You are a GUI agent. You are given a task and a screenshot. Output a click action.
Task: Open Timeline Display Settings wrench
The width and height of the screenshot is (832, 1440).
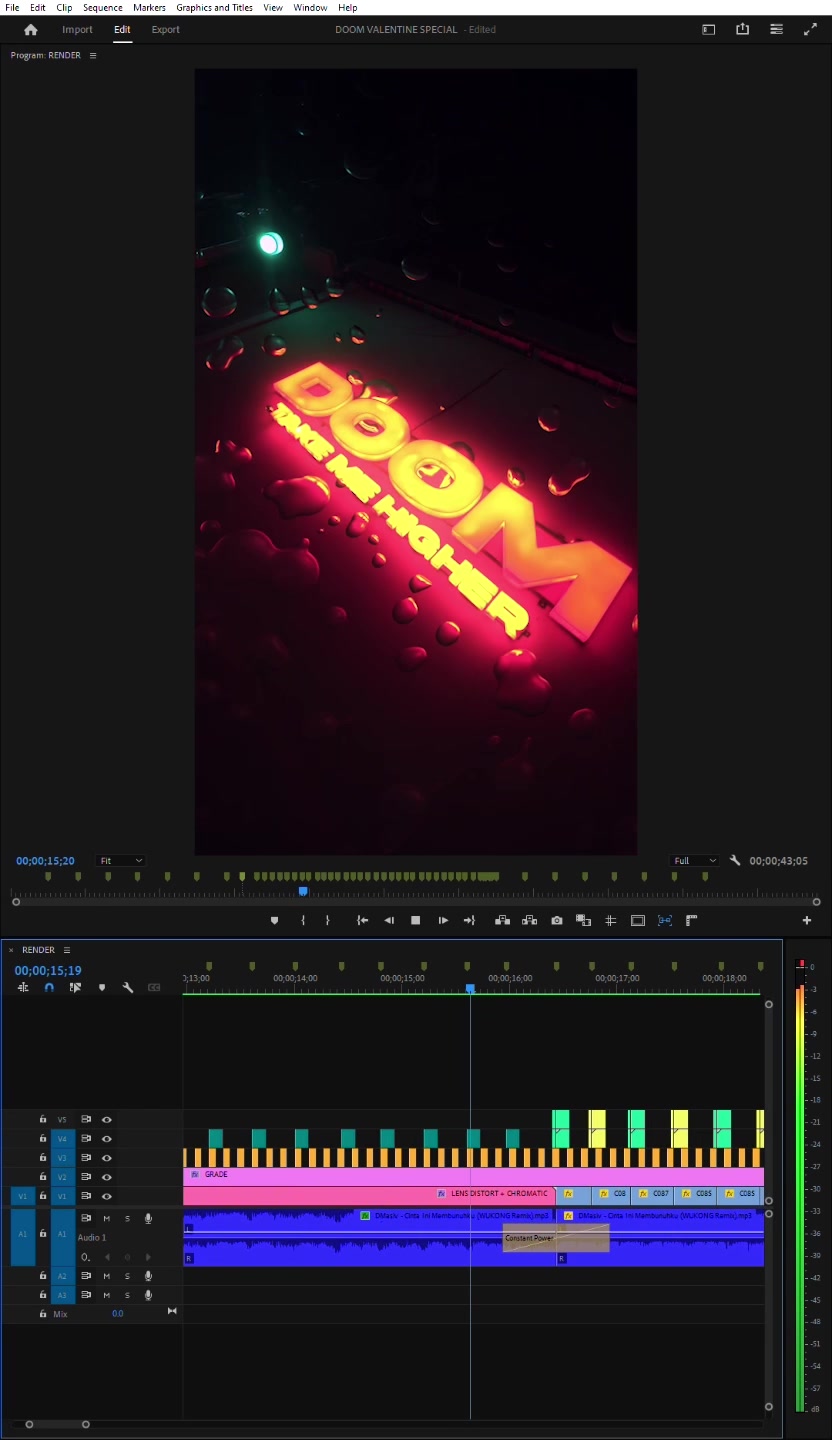point(128,987)
